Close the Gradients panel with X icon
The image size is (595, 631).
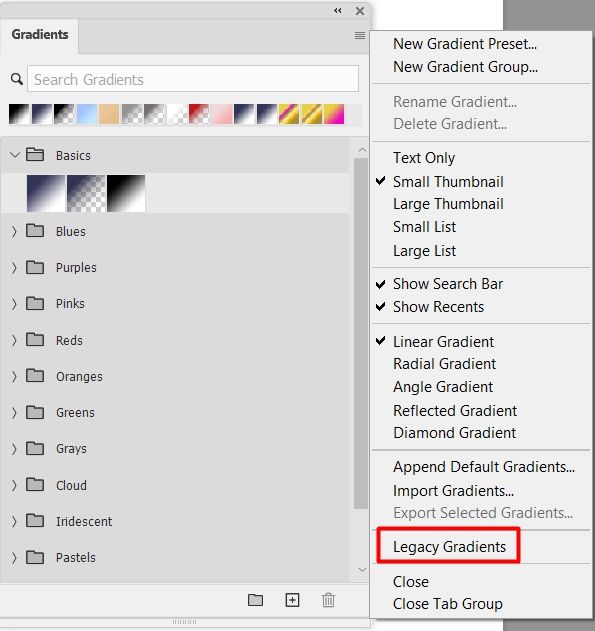coord(360,11)
